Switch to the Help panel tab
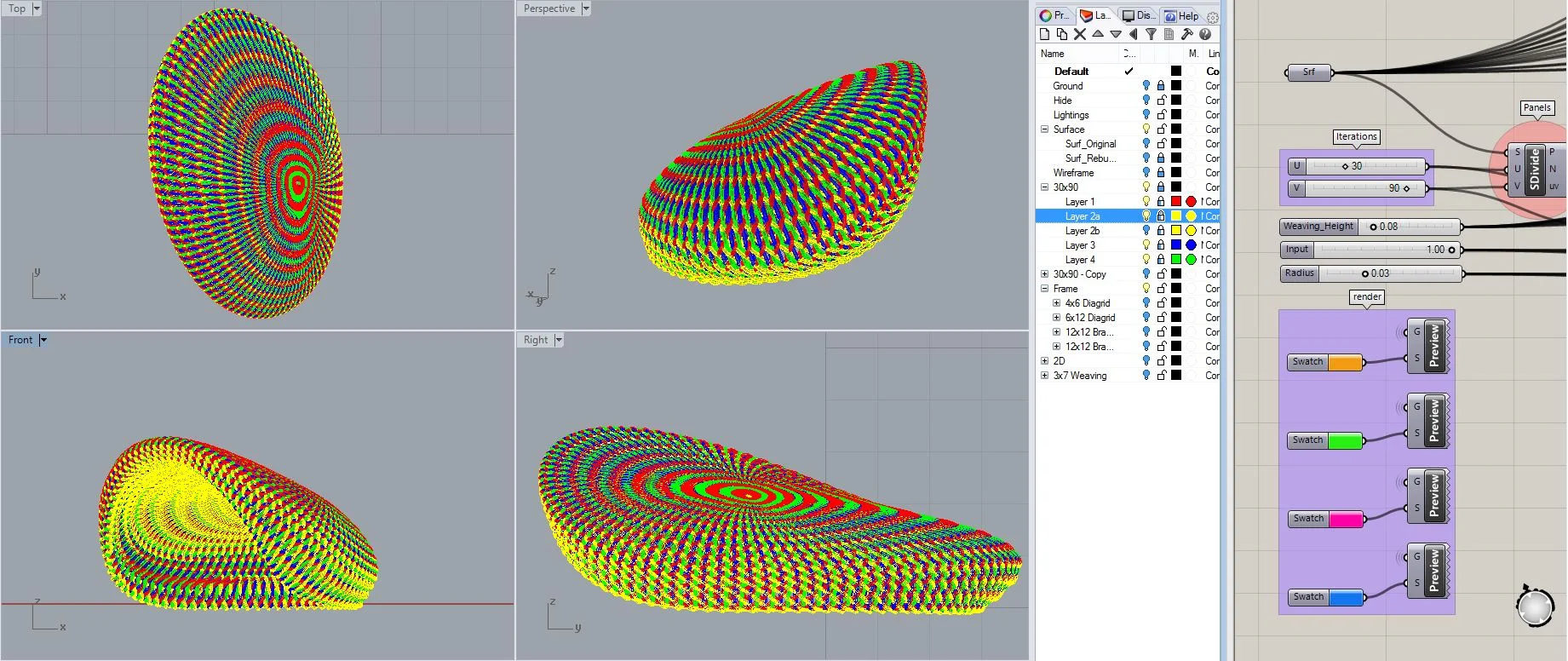The height and width of the screenshot is (661, 1568). coord(1182,15)
